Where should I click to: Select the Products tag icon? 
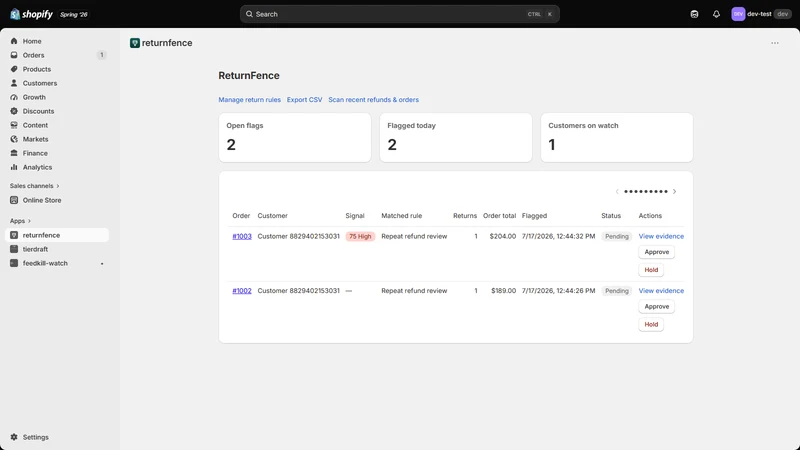pyautogui.click(x=14, y=69)
